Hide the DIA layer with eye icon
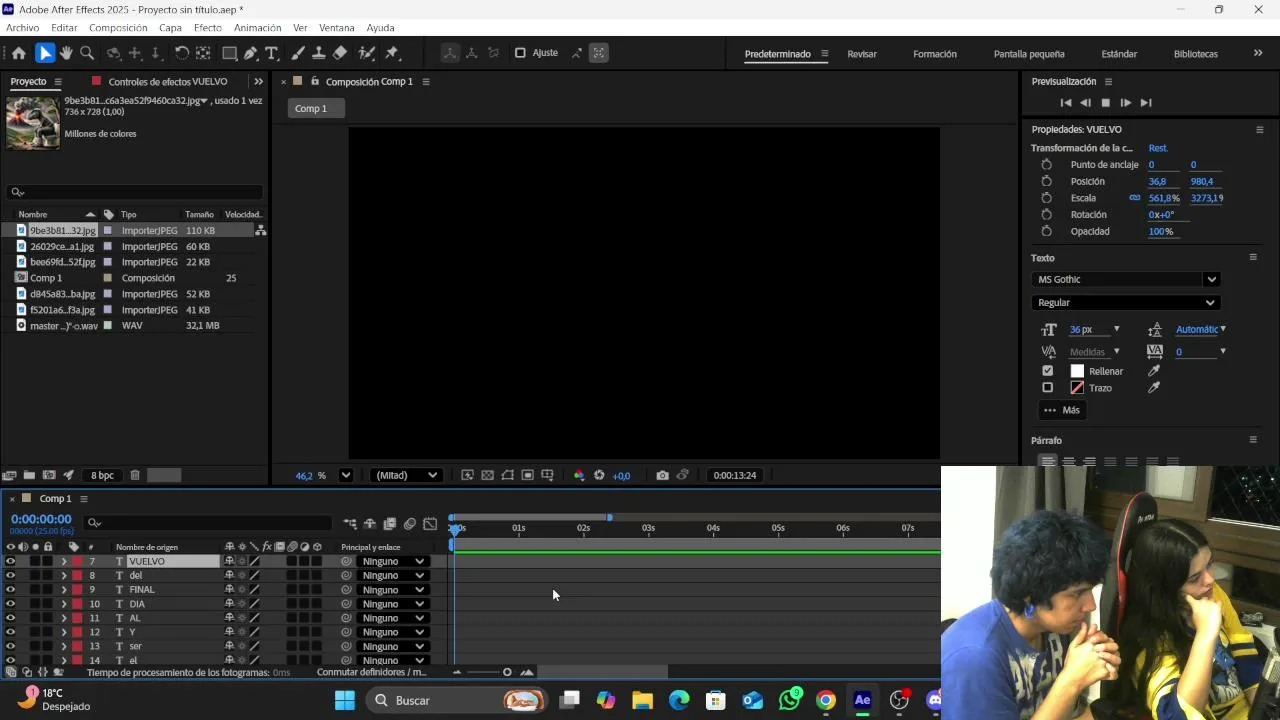Screen dimensions: 1280x720 10,604
